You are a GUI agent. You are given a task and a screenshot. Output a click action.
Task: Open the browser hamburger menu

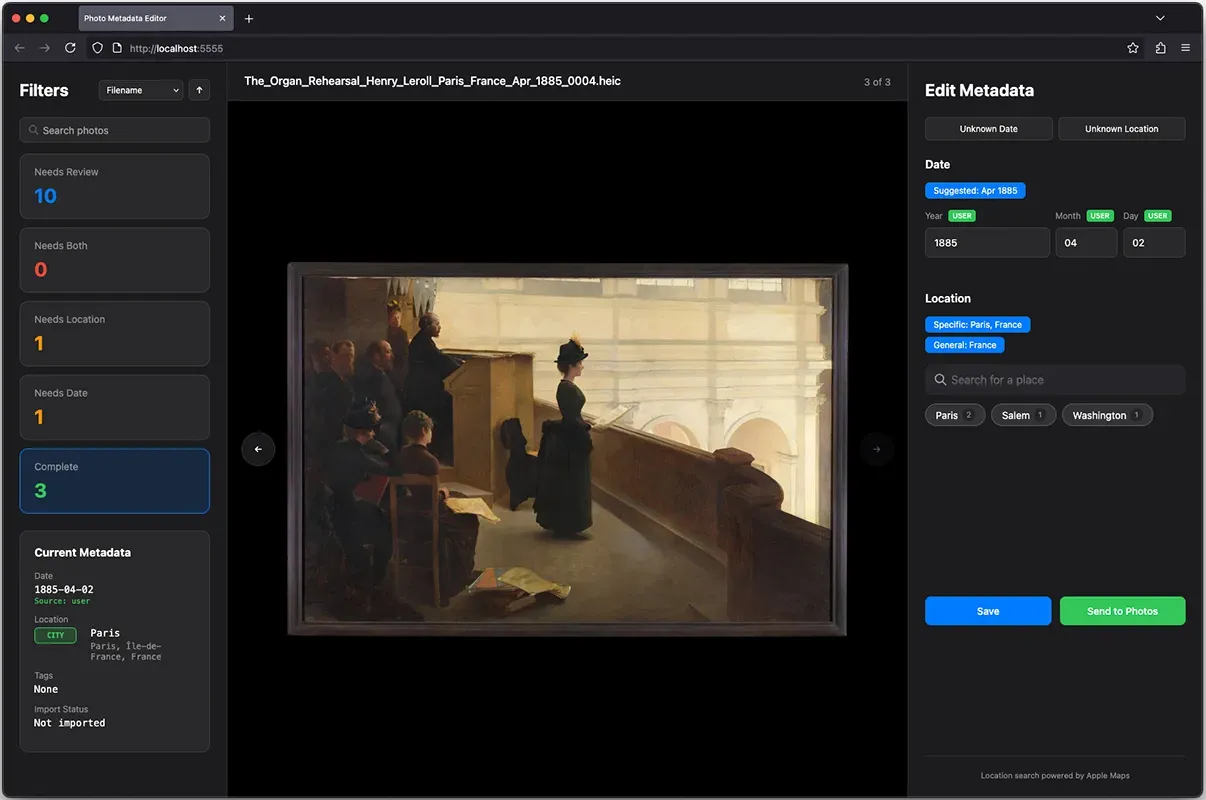click(x=1186, y=48)
